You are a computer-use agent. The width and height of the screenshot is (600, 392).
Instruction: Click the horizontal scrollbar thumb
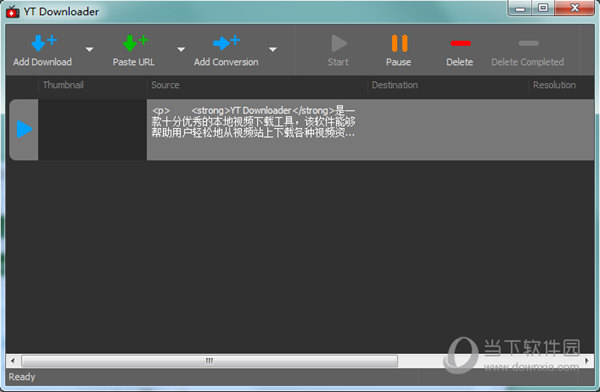click(x=209, y=361)
